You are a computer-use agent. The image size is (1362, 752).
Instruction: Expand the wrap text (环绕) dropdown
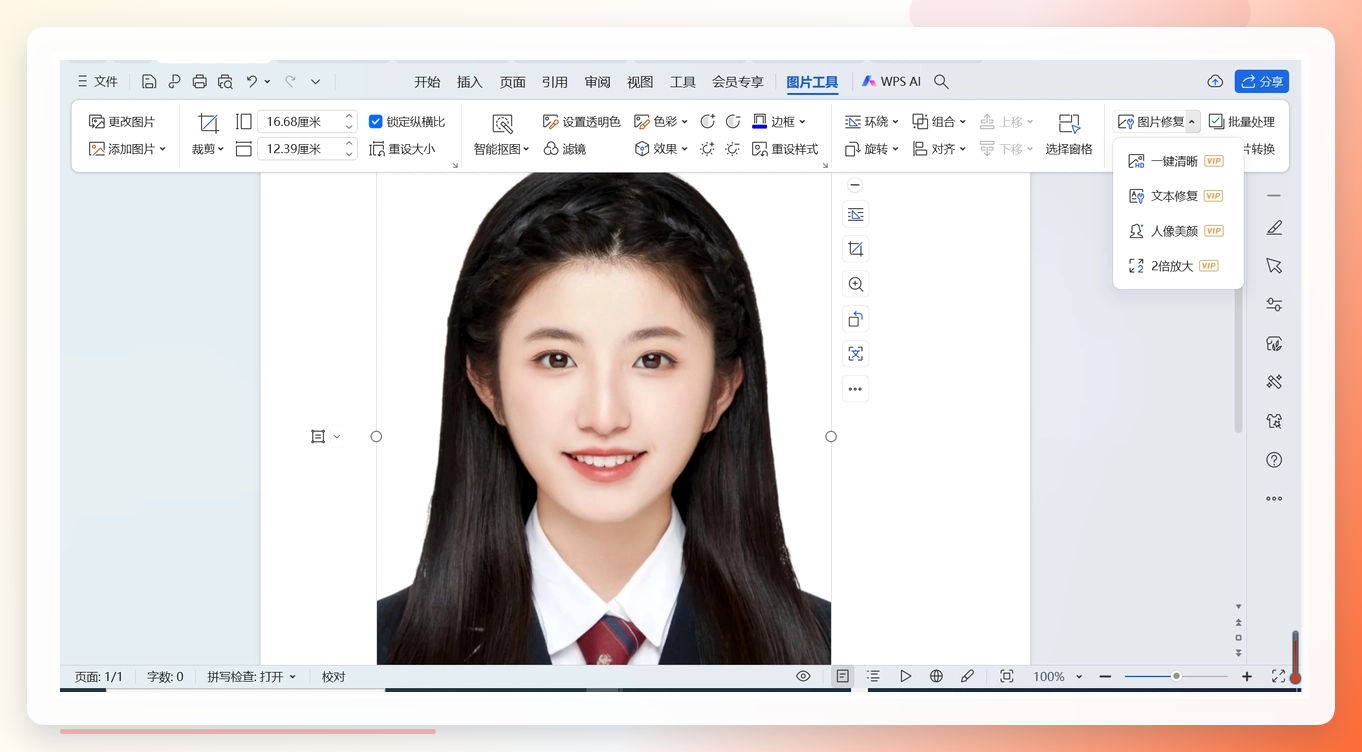point(872,122)
